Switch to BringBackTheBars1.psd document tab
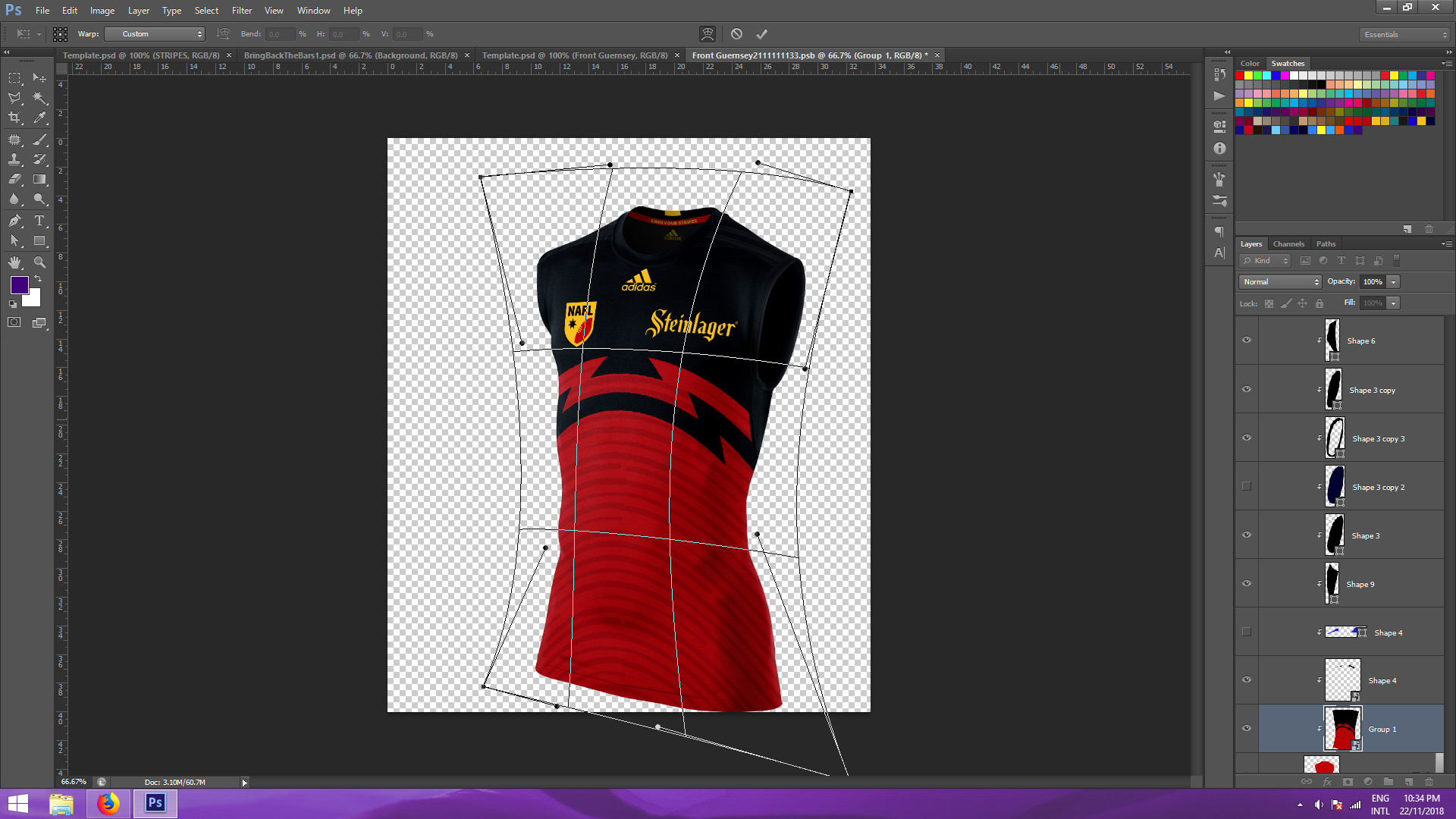The image size is (1456, 819). click(350, 55)
